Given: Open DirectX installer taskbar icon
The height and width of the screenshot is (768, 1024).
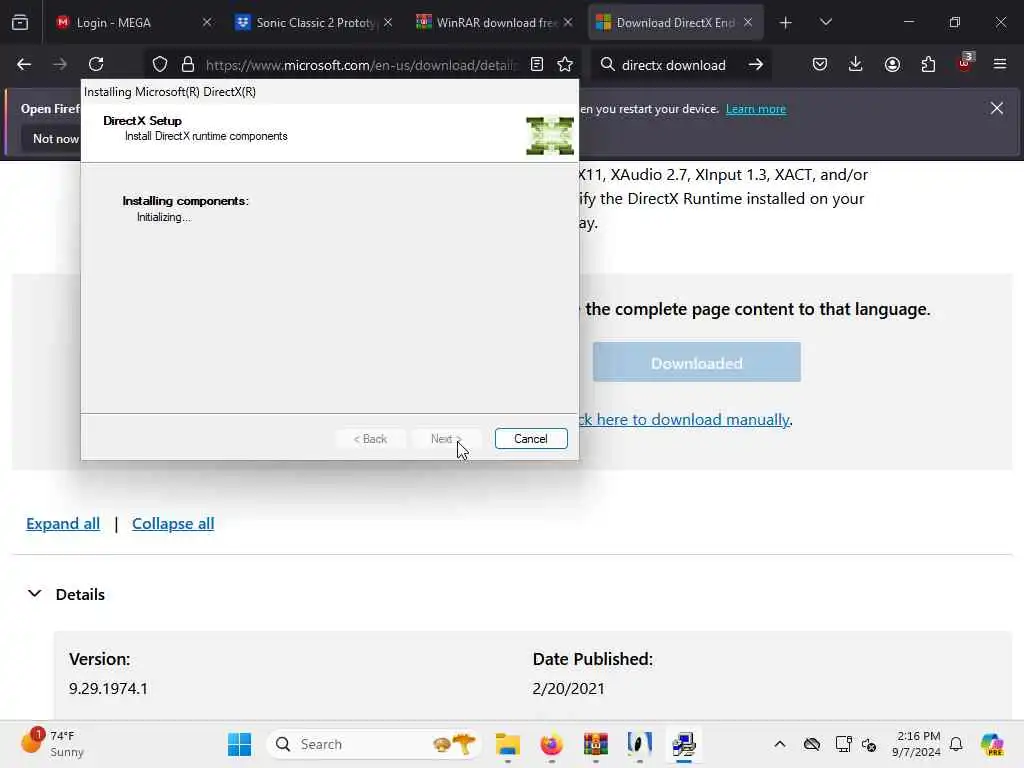Looking at the screenshot, I should (x=684, y=744).
